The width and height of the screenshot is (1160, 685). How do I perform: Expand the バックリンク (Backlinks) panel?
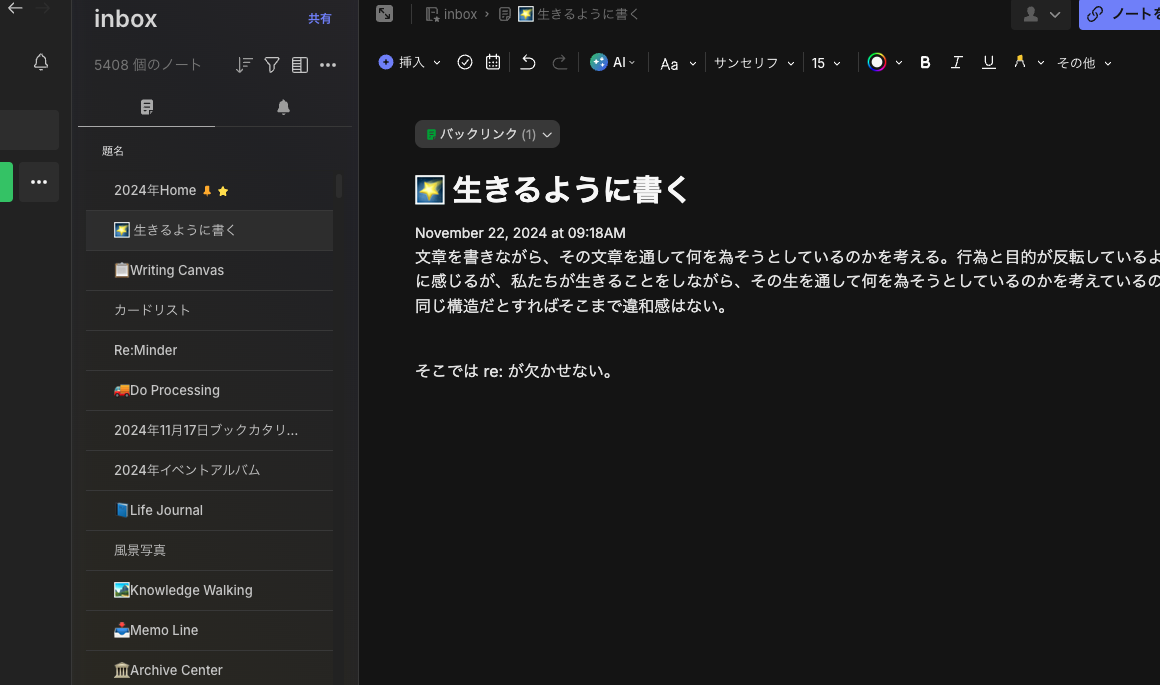(x=487, y=134)
